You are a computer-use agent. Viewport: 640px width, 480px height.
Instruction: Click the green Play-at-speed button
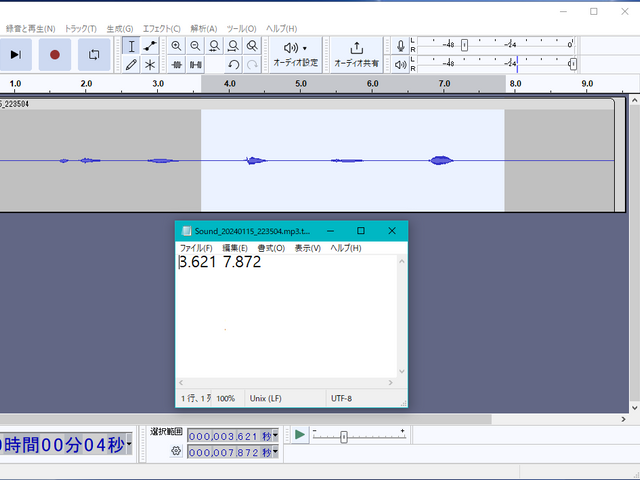tap(300, 435)
